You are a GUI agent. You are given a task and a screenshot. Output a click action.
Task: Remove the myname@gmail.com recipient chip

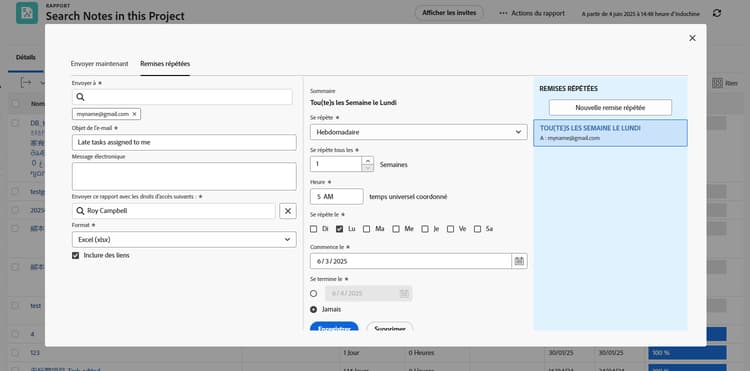[134, 114]
